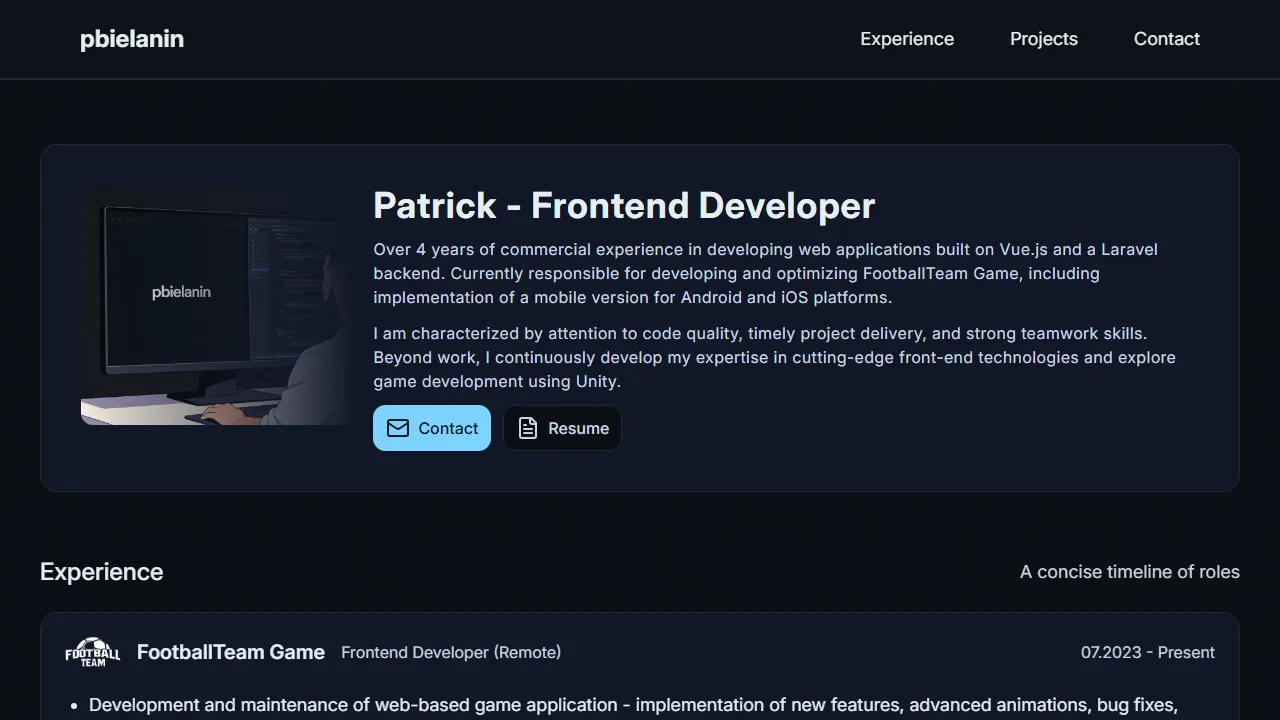Click the hero illustration of the developer
This screenshot has height=720, width=1280.
point(213,305)
